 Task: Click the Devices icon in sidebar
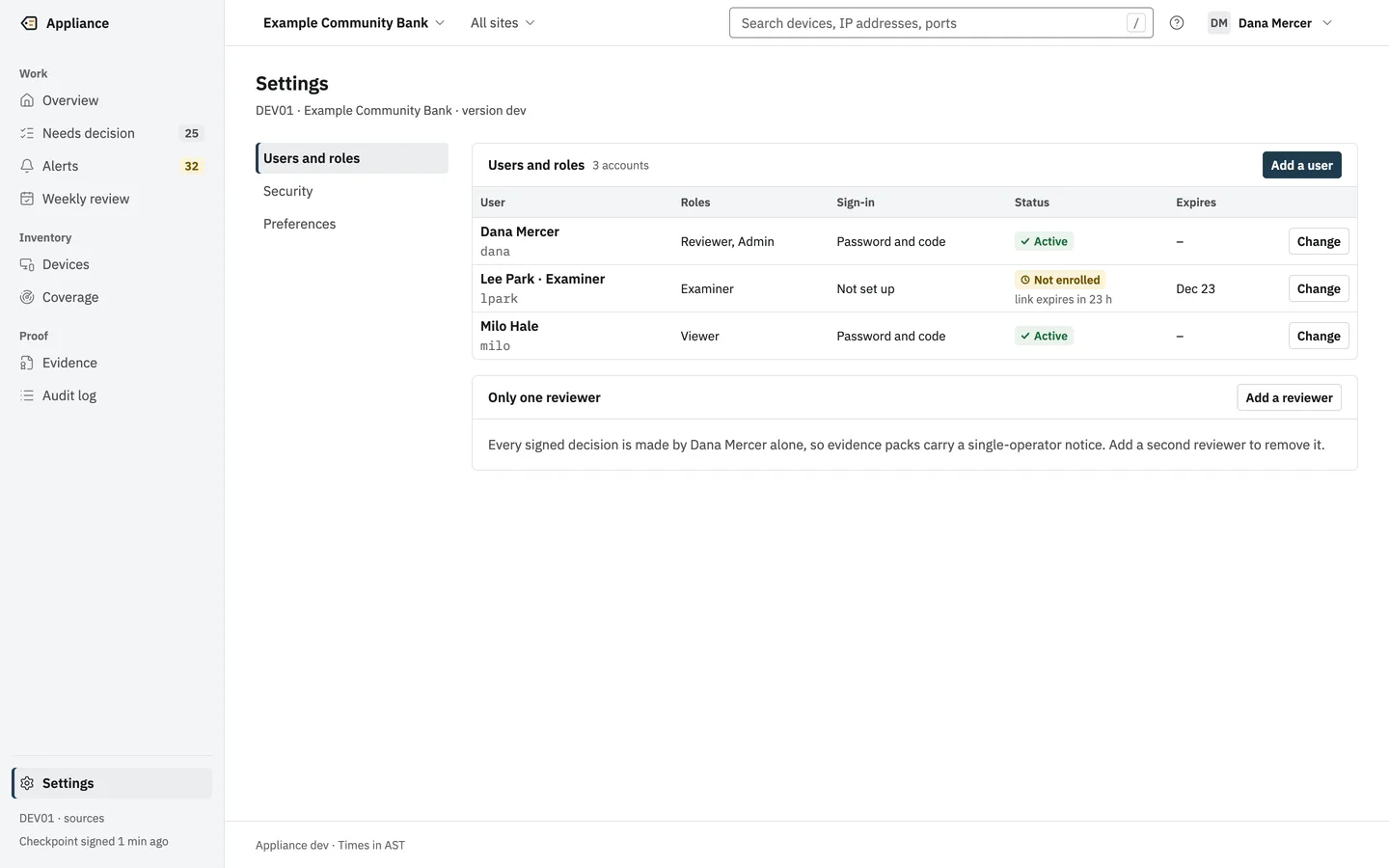(27, 264)
